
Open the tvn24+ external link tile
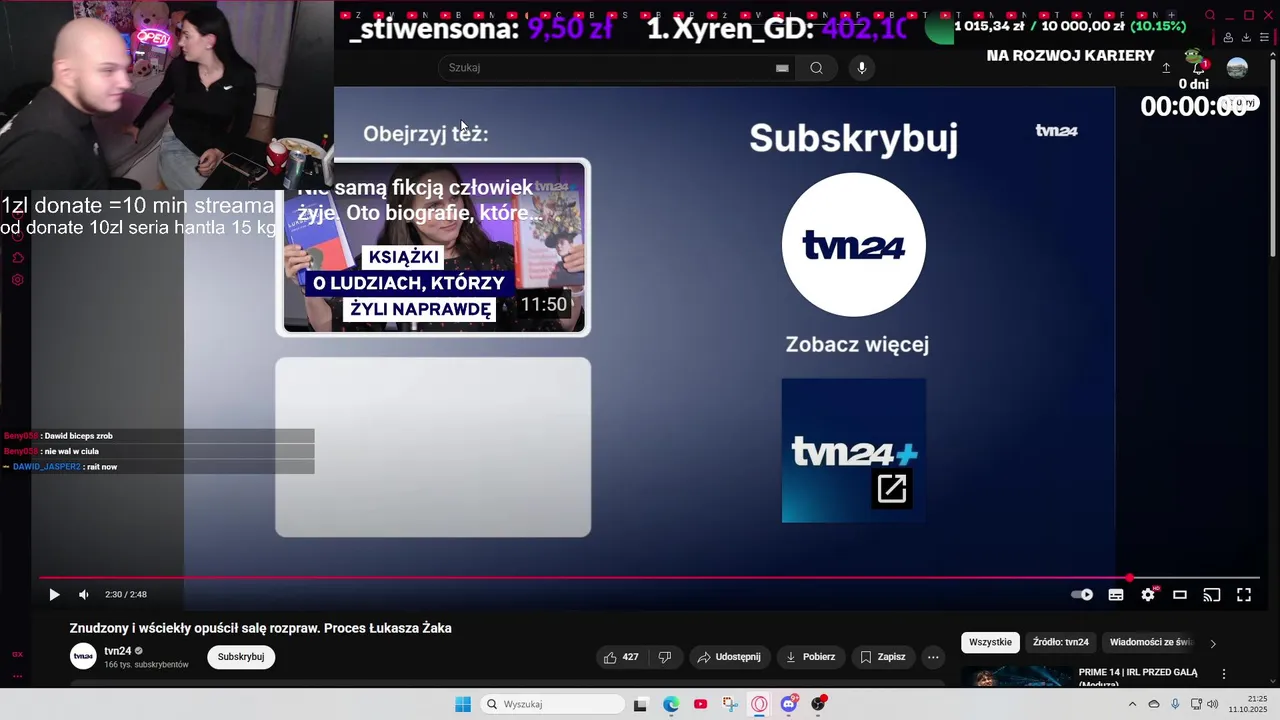pos(854,450)
